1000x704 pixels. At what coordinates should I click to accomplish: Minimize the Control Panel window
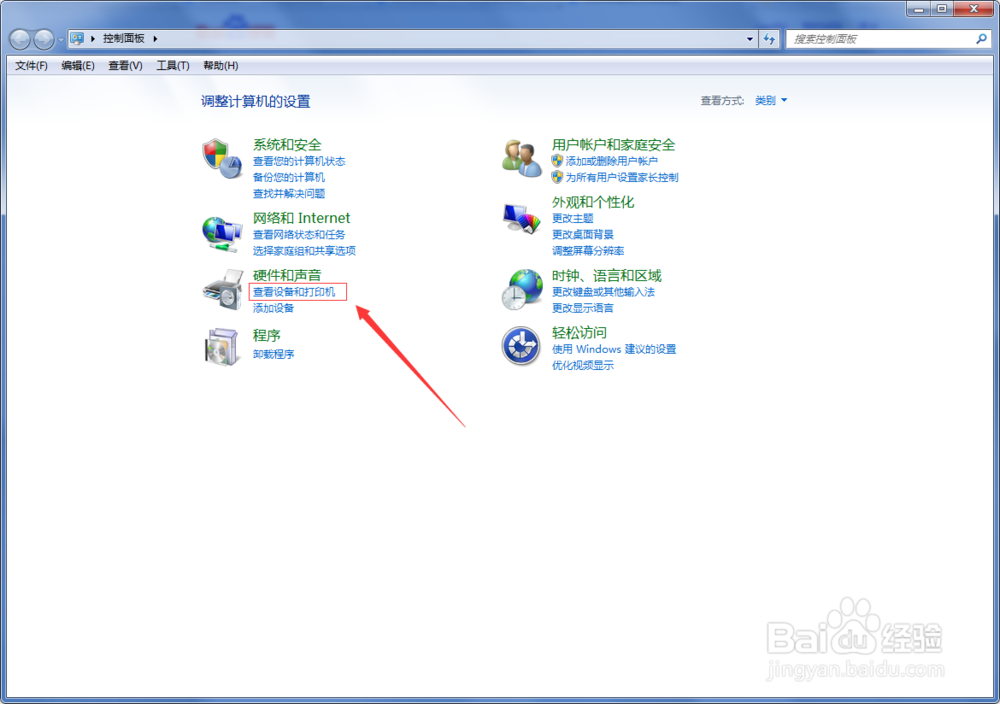(918, 9)
